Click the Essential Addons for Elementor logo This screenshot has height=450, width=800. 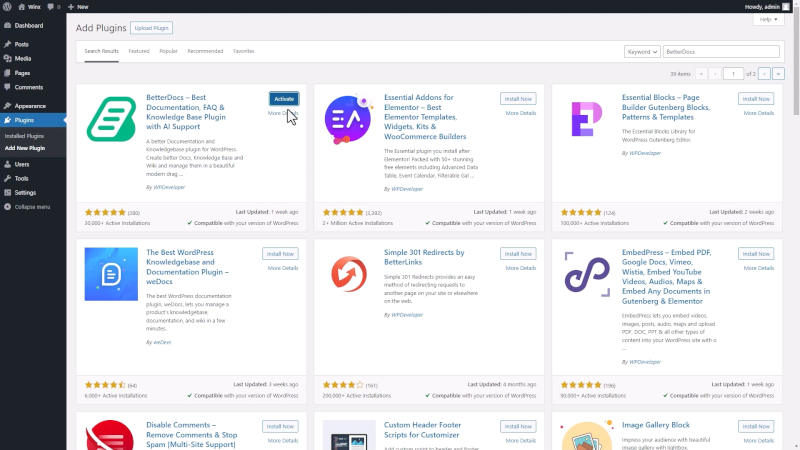[x=349, y=119]
